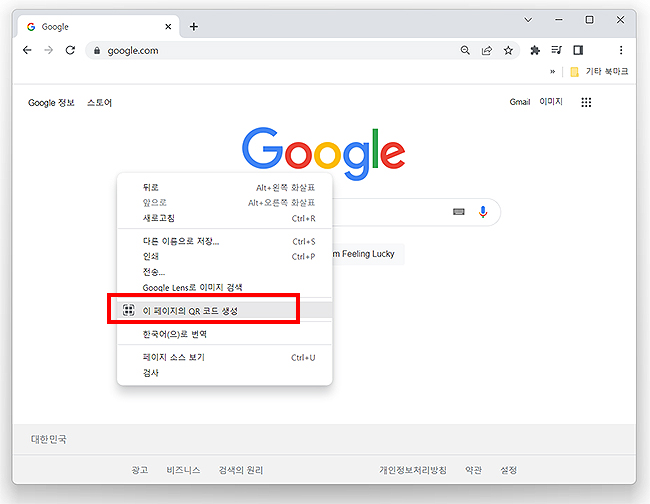Image resolution: width=650 pixels, height=504 pixels.
Task: Choose 뒤로 in context menu
Action: [x=224, y=187]
